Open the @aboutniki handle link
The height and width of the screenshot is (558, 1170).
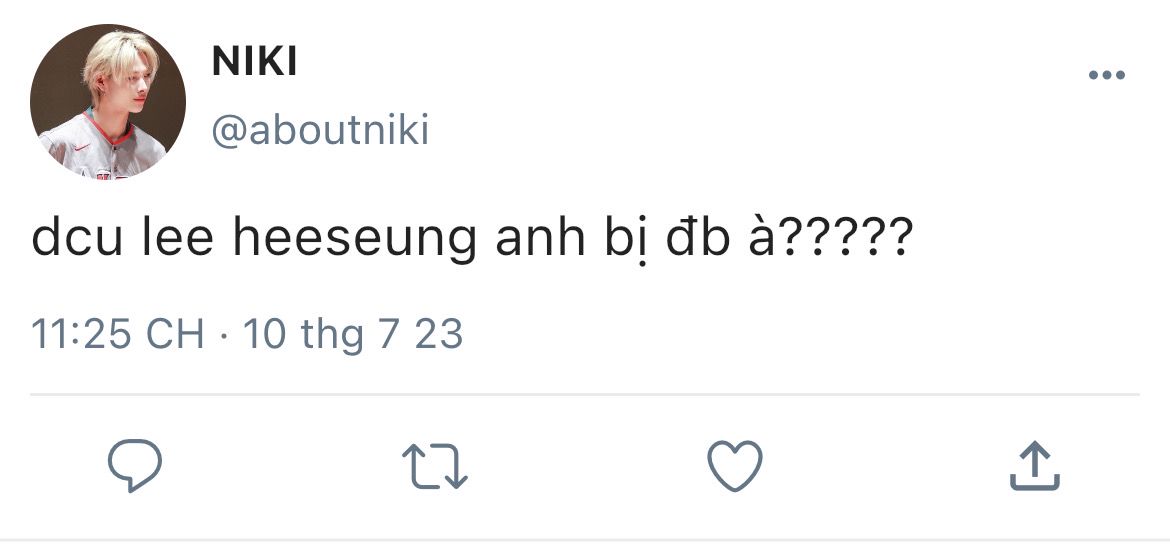[x=320, y=130]
